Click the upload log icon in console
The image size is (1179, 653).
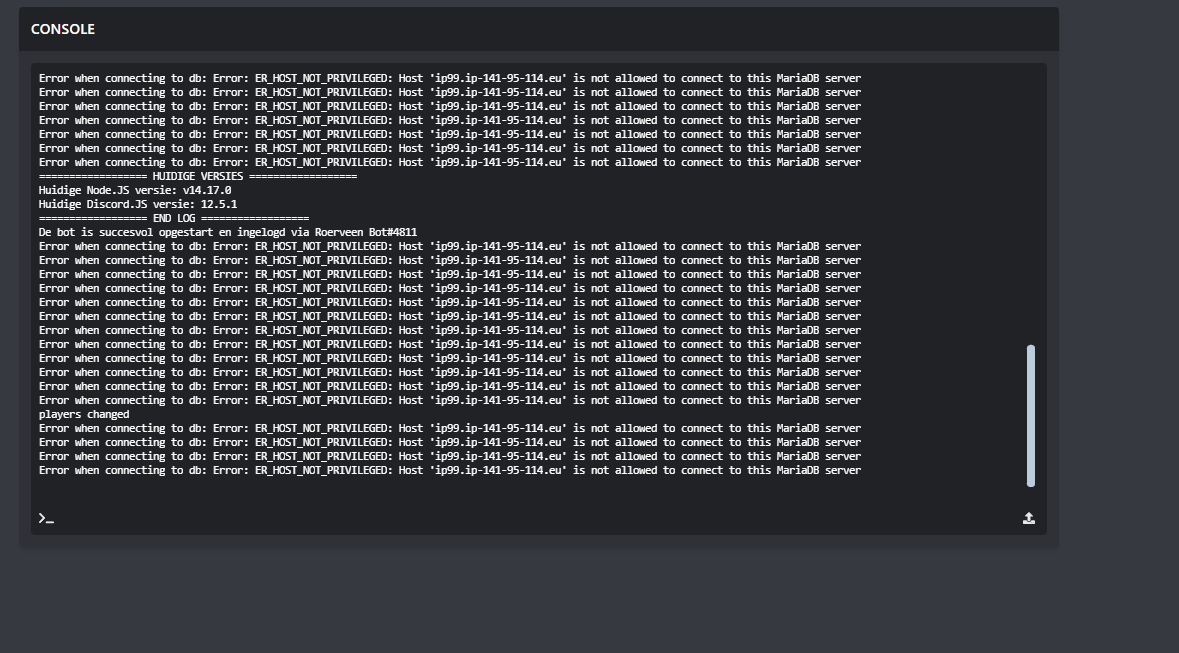pos(1028,518)
